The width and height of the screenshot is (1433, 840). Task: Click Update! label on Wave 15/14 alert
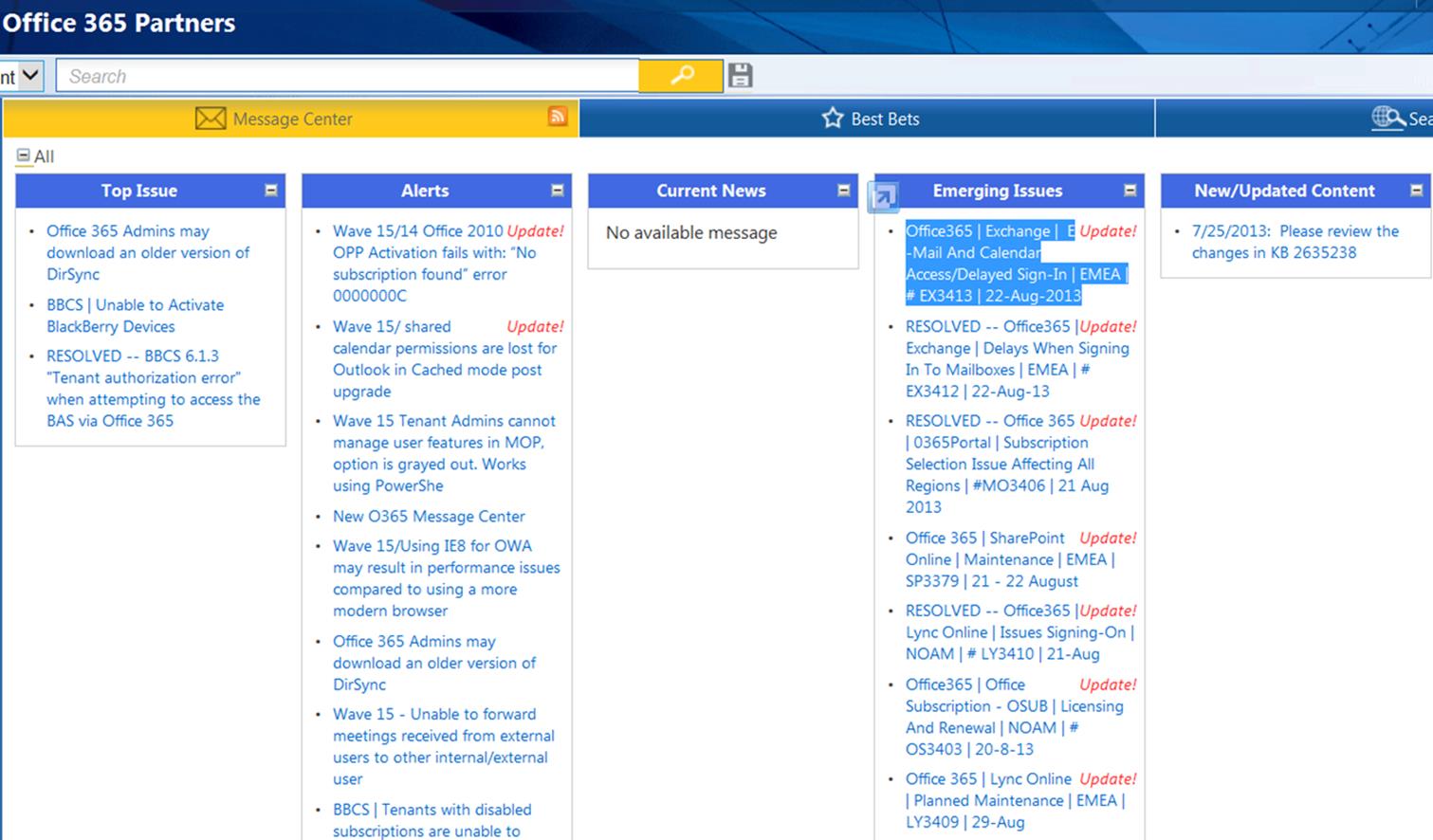click(x=535, y=230)
